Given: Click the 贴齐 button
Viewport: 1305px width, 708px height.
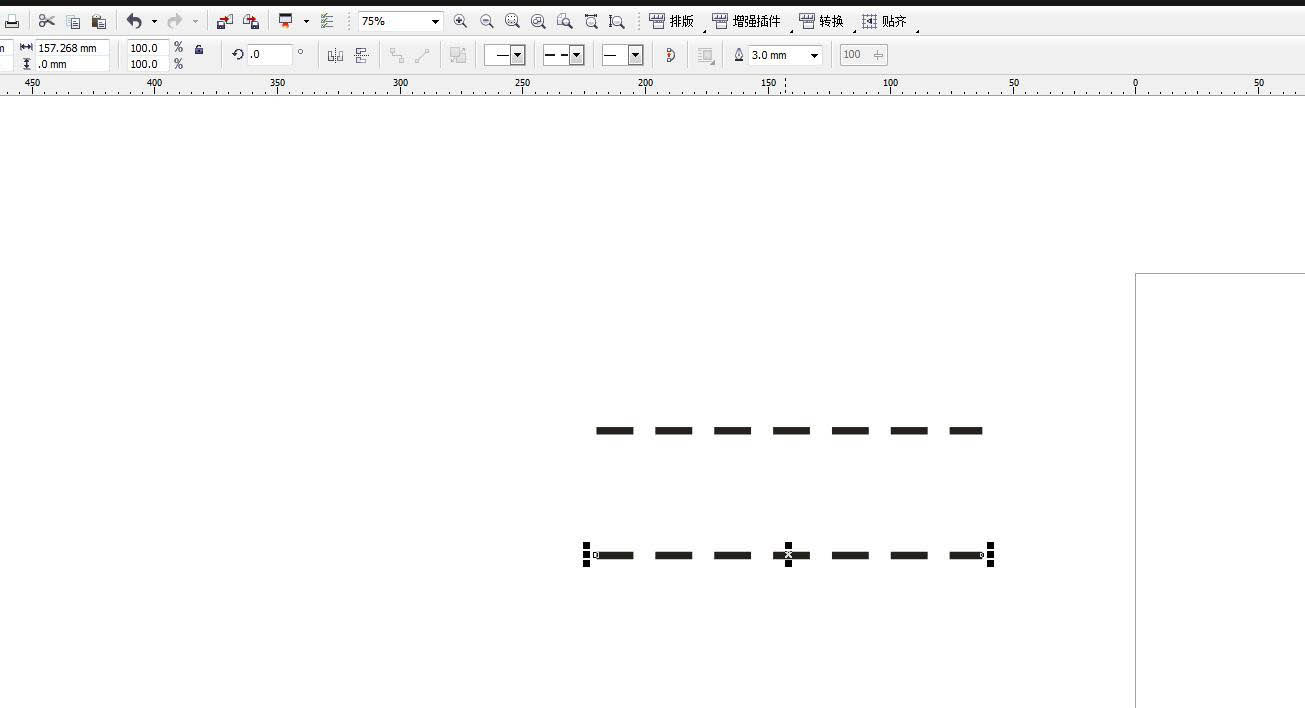Looking at the screenshot, I should click(x=885, y=21).
